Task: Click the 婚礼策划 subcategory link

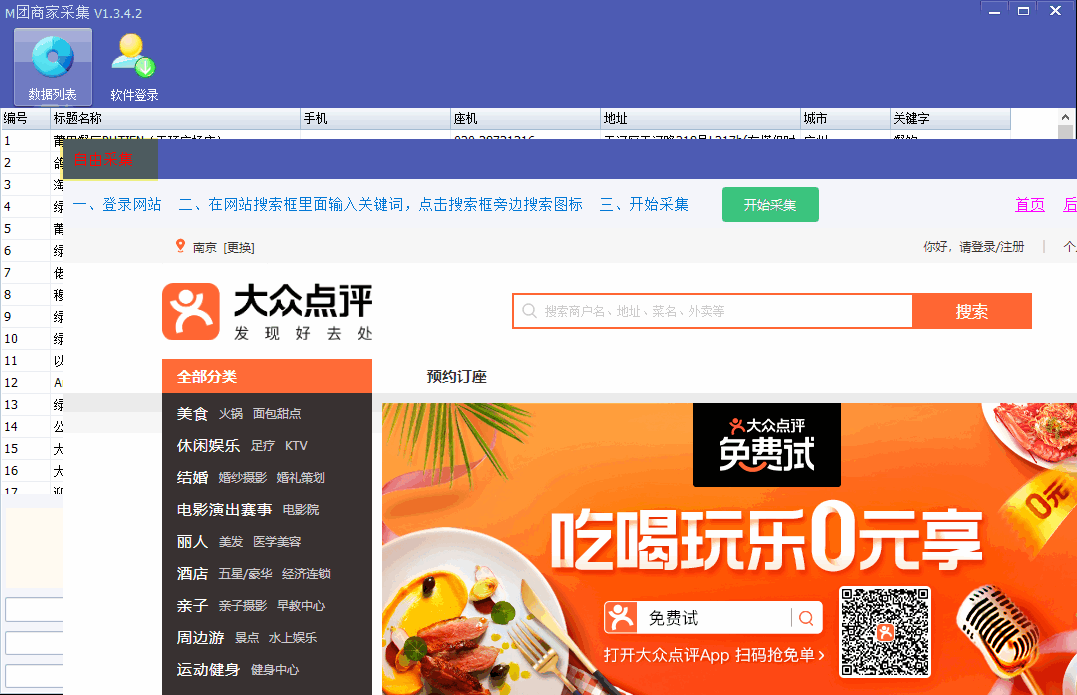Action: point(301,477)
